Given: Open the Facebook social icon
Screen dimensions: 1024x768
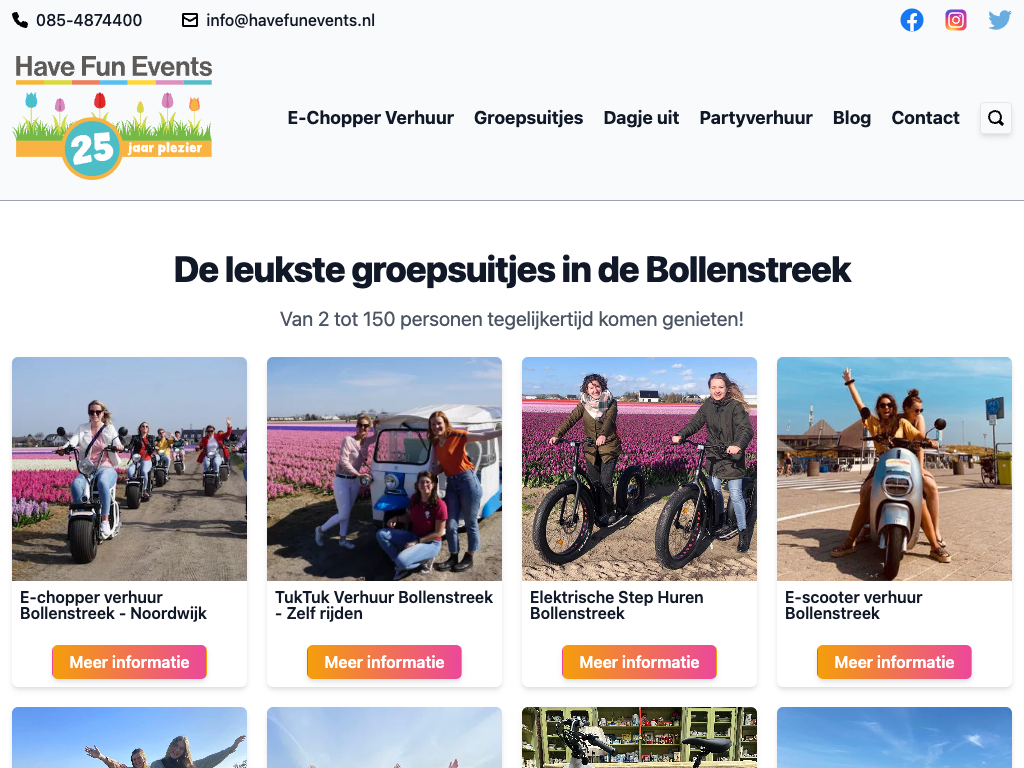Looking at the screenshot, I should coord(912,20).
